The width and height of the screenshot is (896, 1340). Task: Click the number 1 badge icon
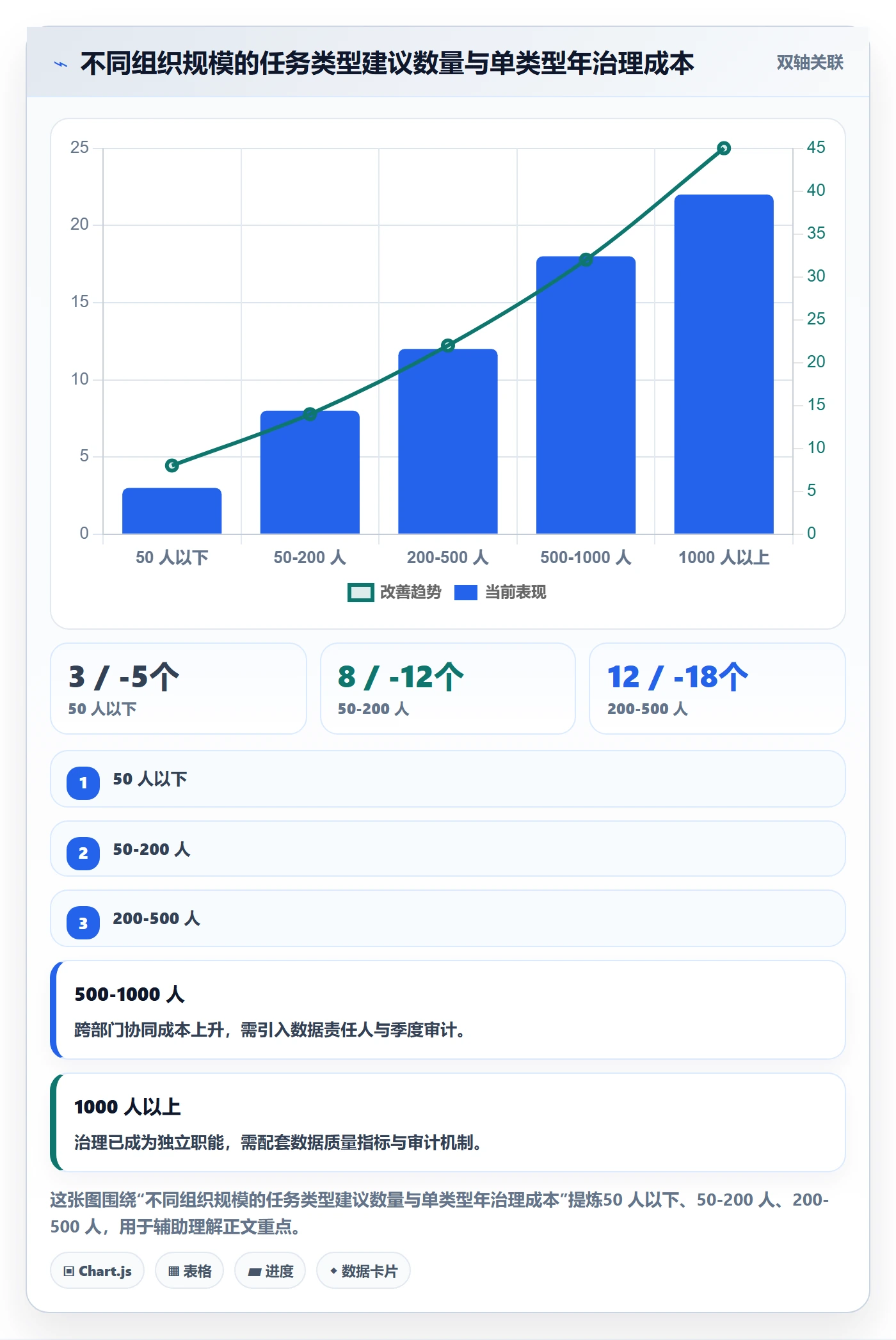(x=83, y=783)
